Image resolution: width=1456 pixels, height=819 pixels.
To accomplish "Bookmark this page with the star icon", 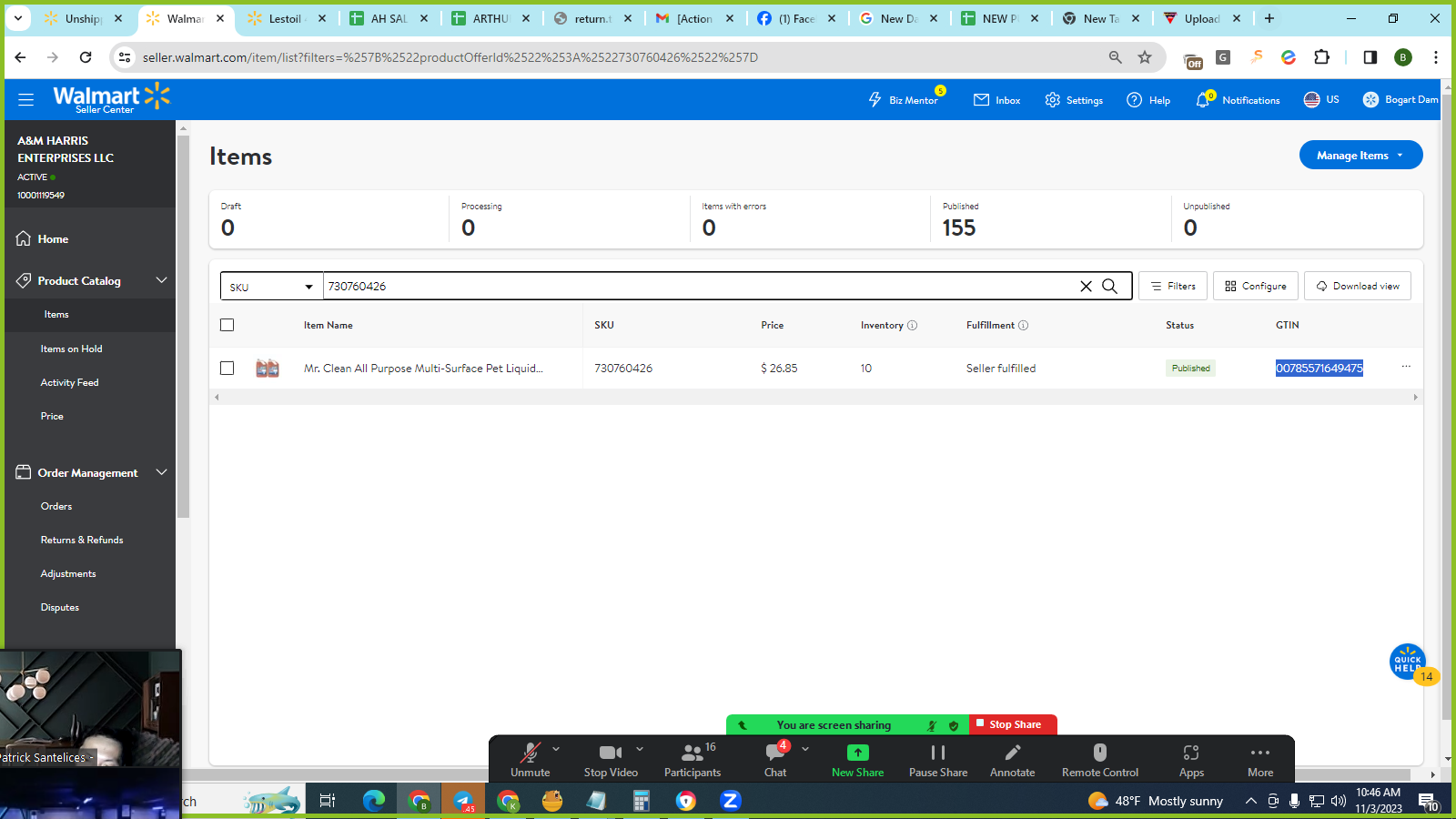I will click(x=1145, y=57).
